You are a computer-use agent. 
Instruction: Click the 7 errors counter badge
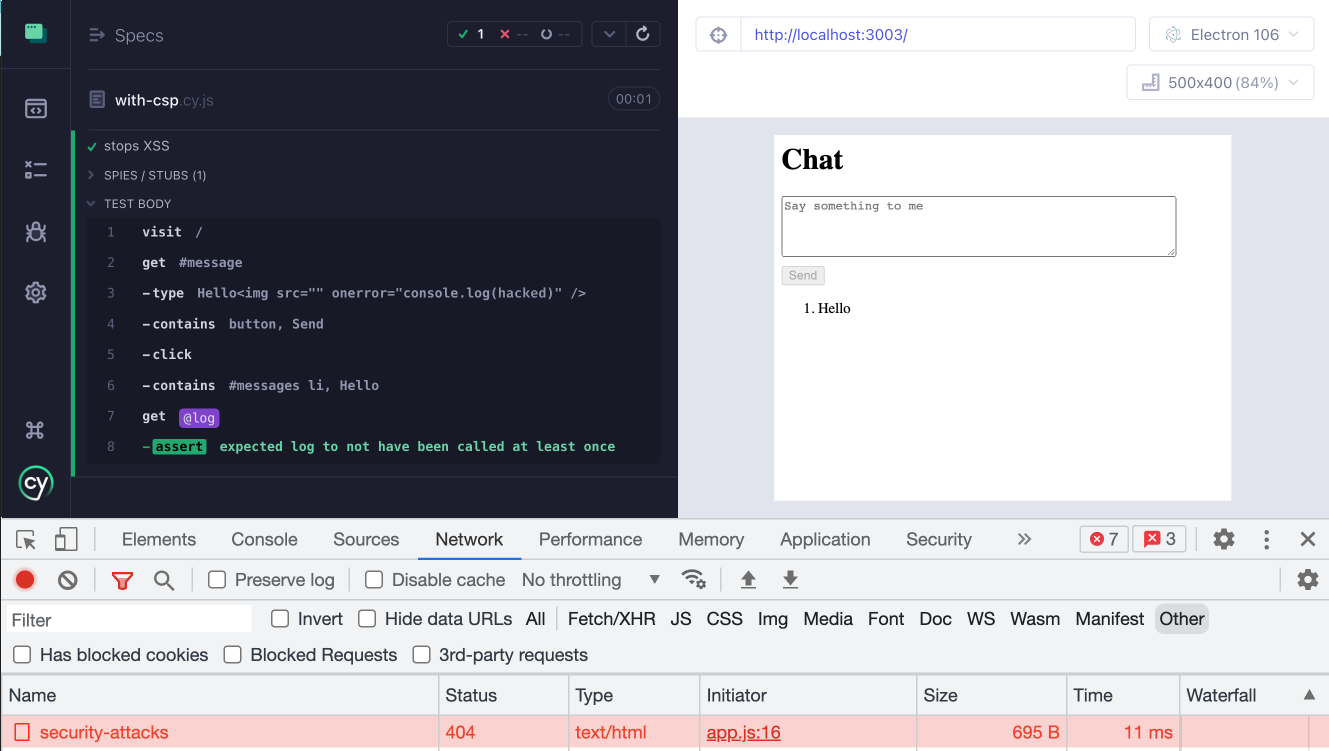point(1104,539)
